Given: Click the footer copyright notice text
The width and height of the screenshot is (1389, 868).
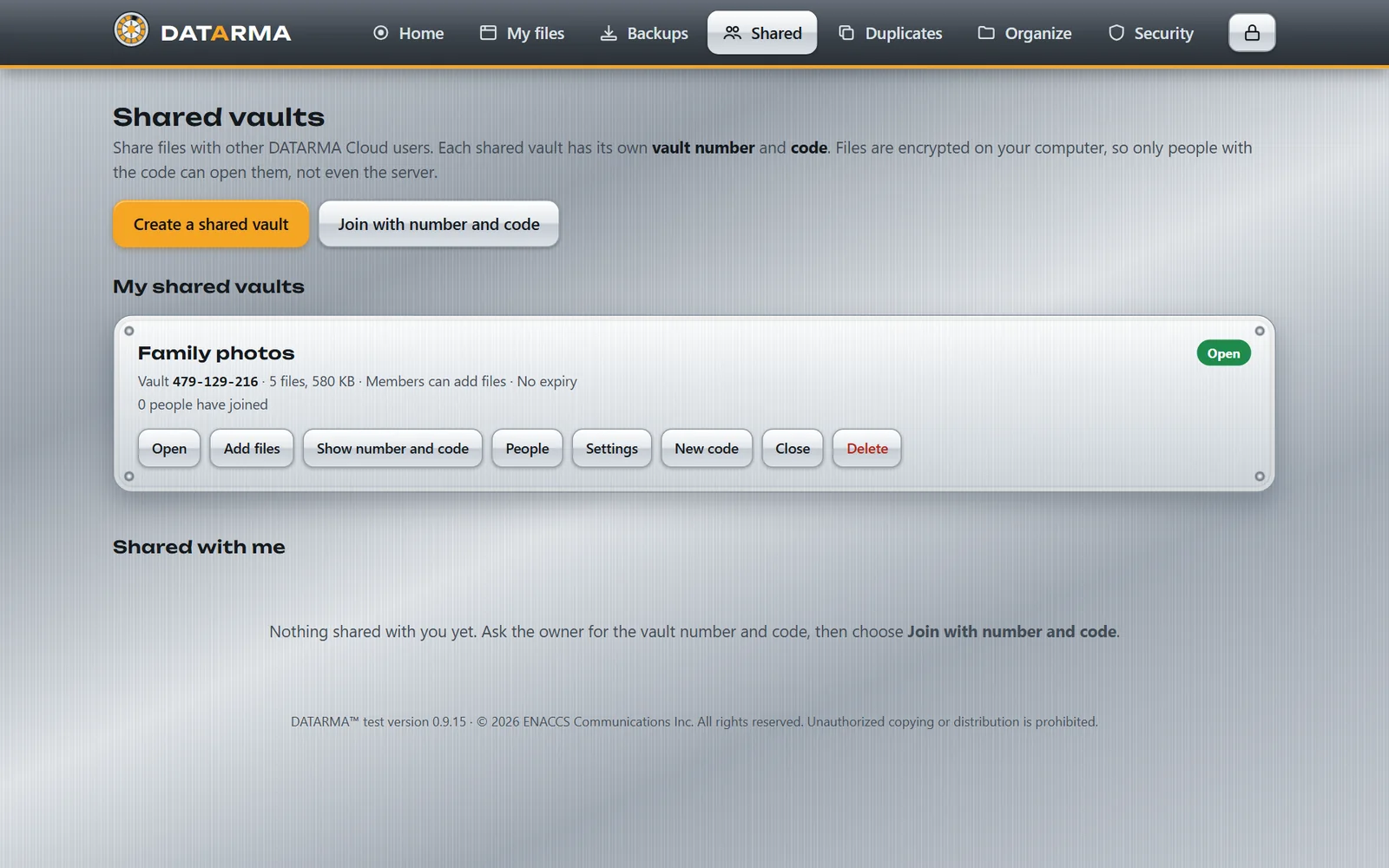Looking at the screenshot, I should coord(694,721).
